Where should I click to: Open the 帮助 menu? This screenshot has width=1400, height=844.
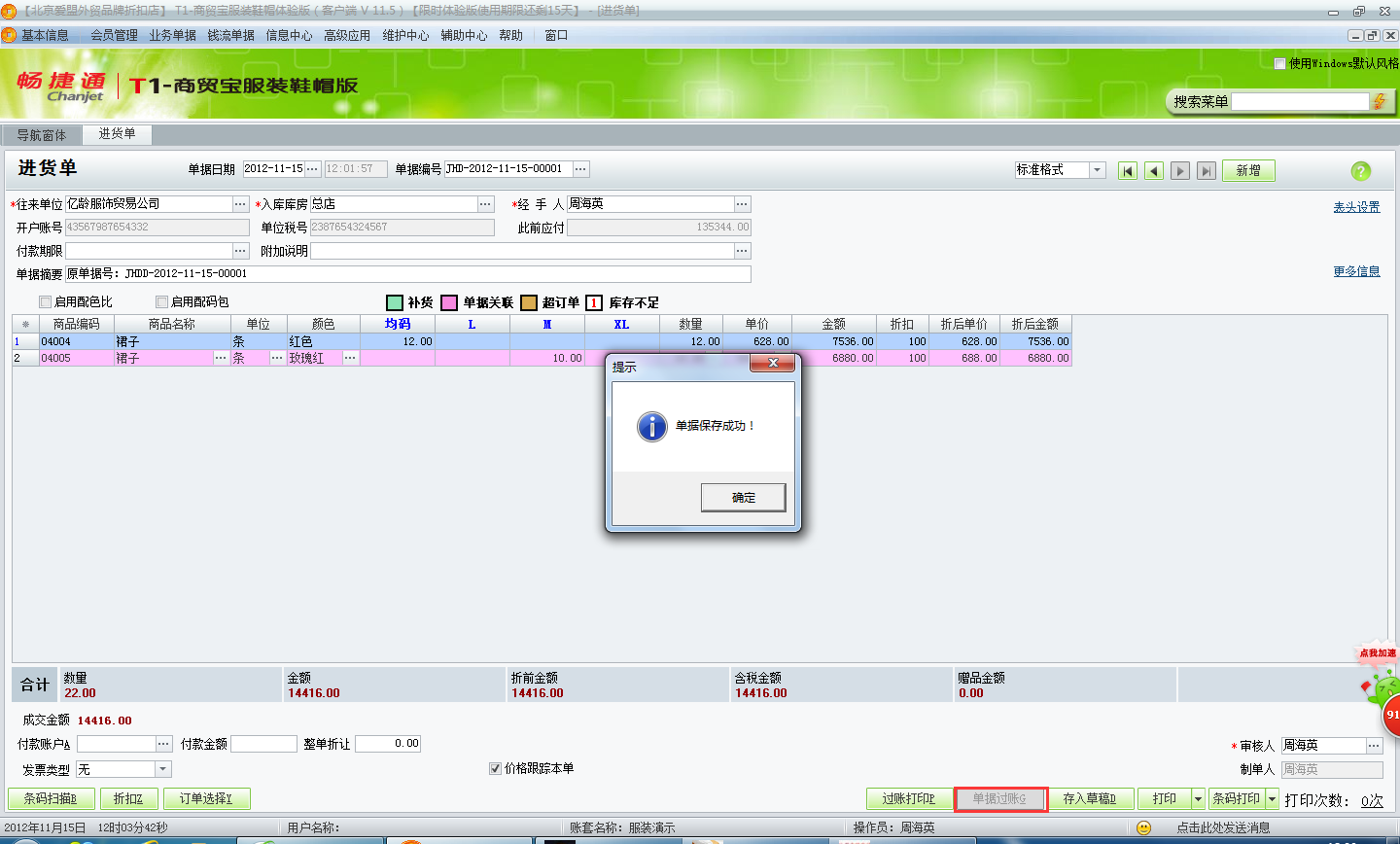click(511, 35)
